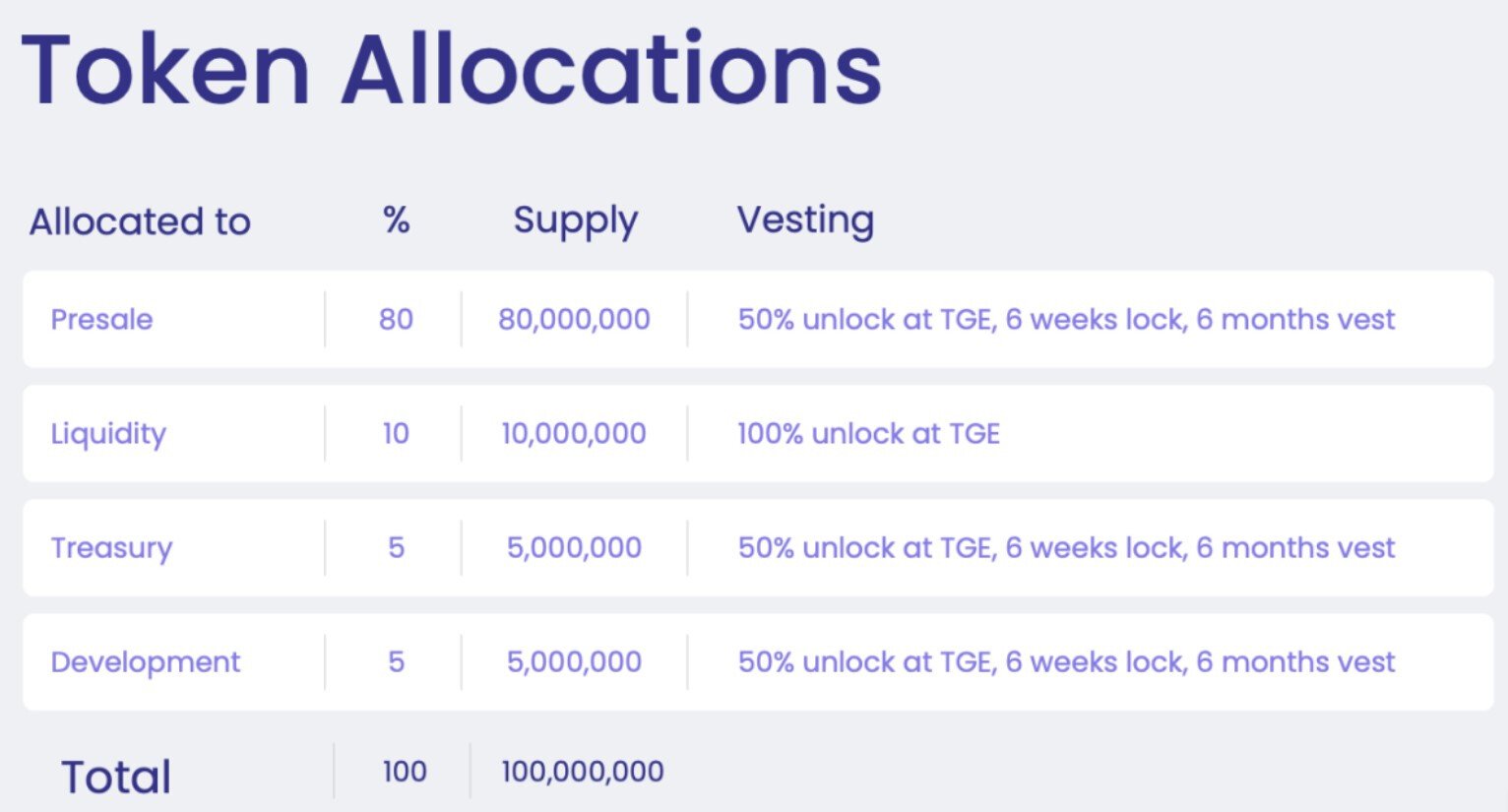
Task: Click the Liquidity row label
Action: click(108, 433)
